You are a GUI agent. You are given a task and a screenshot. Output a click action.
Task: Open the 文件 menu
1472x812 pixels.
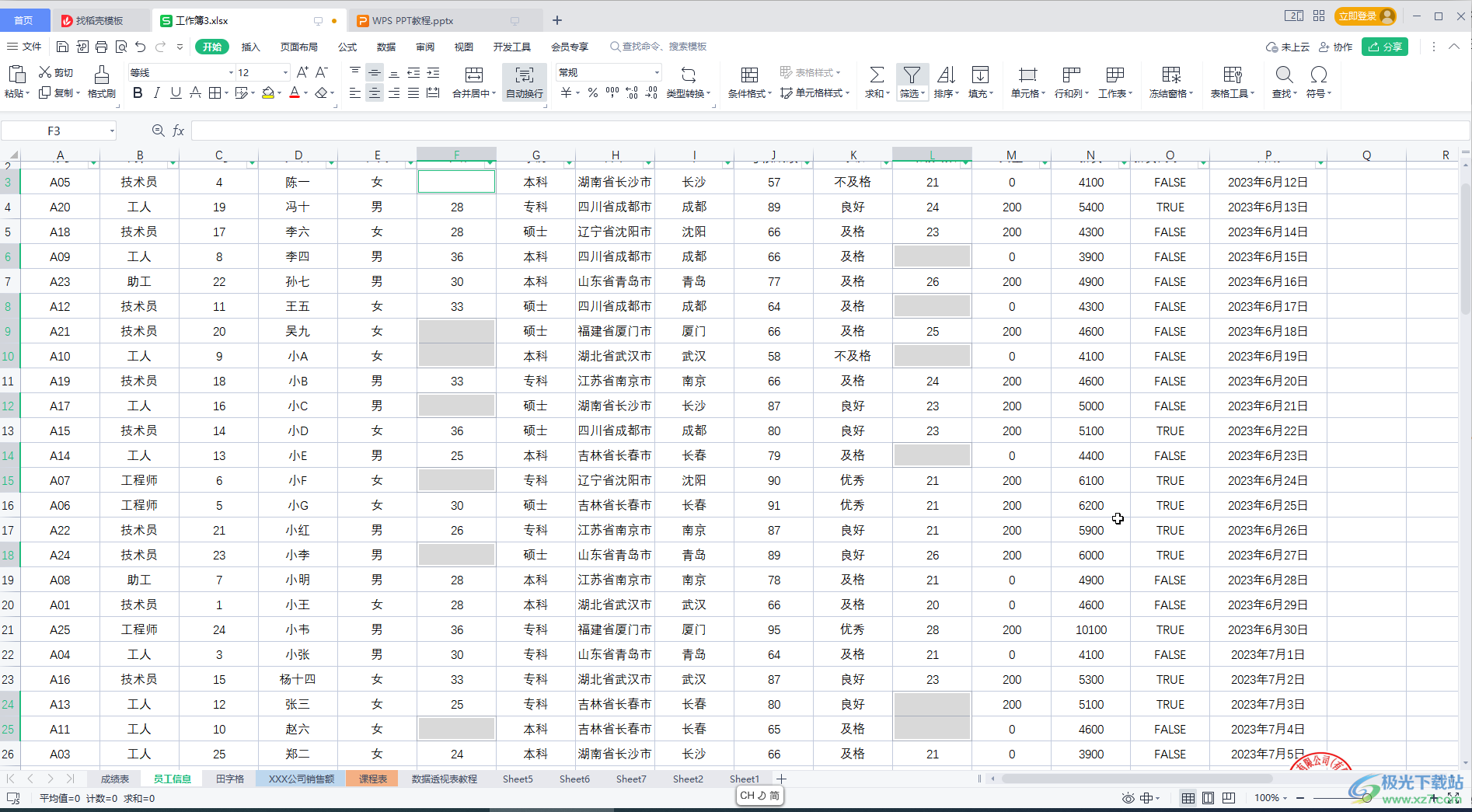[25, 47]
